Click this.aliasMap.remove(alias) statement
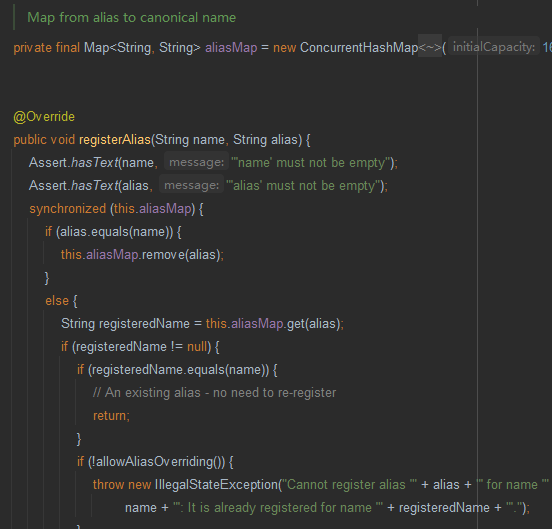552x529 pixels. point(142,254)
